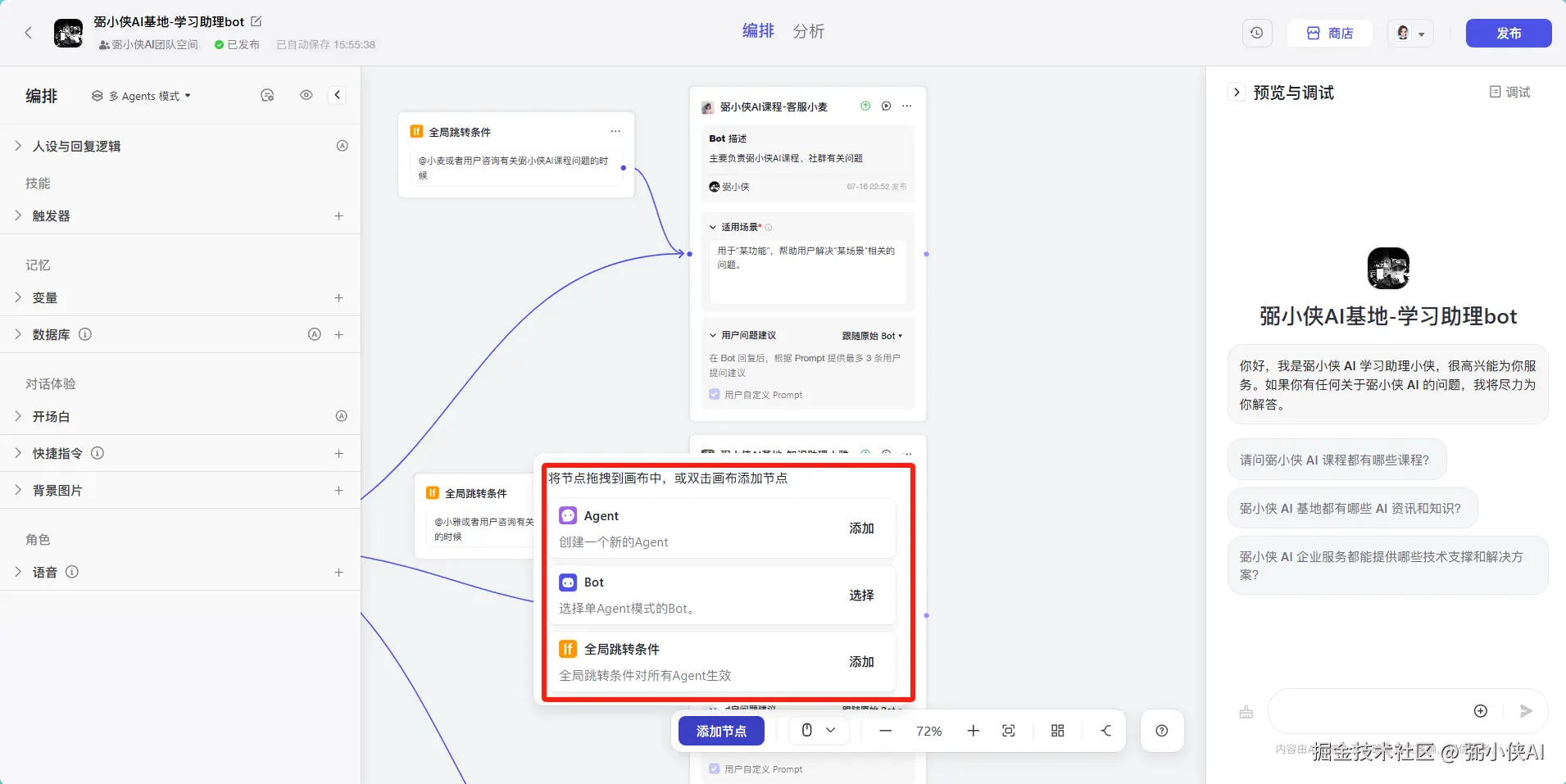This screenshot has height=784, width=1566.
Task: Add a new 触发器 with plus icon
Action: (x=338, y=216)
